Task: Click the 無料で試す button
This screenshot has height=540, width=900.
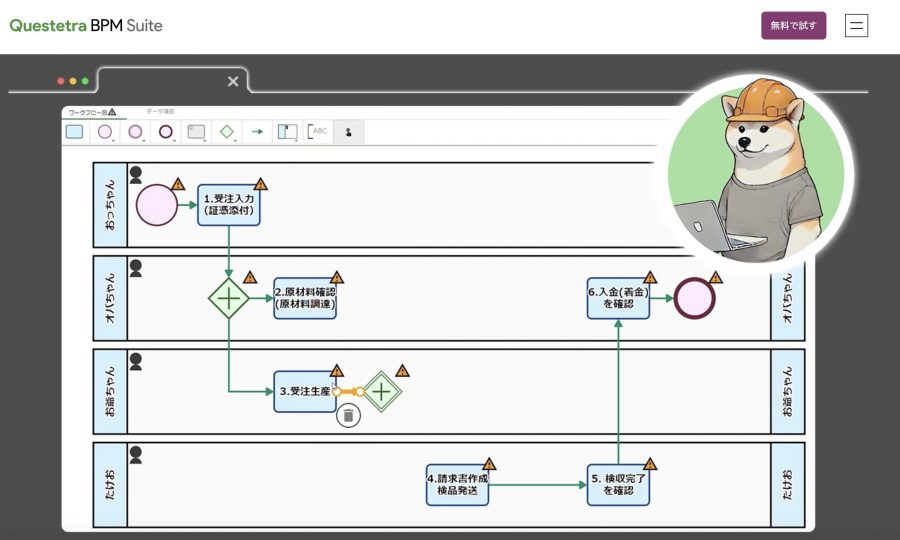Action: click(793, 25)
